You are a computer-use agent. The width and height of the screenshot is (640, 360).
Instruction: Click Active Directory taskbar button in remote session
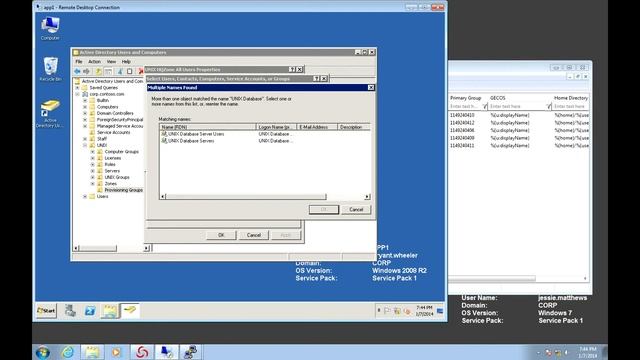[x=130, y=311]
